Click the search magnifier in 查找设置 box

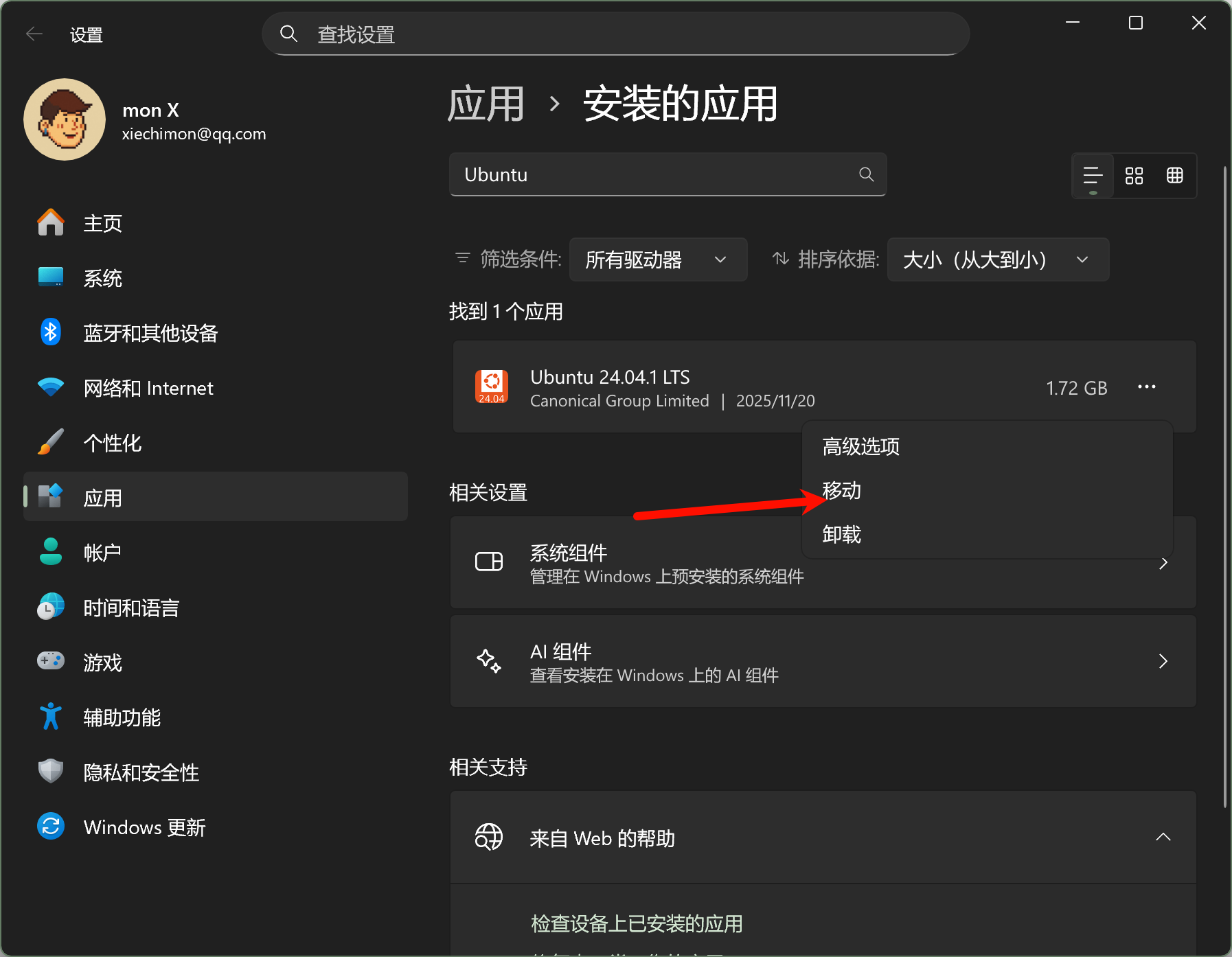point(288,34)
